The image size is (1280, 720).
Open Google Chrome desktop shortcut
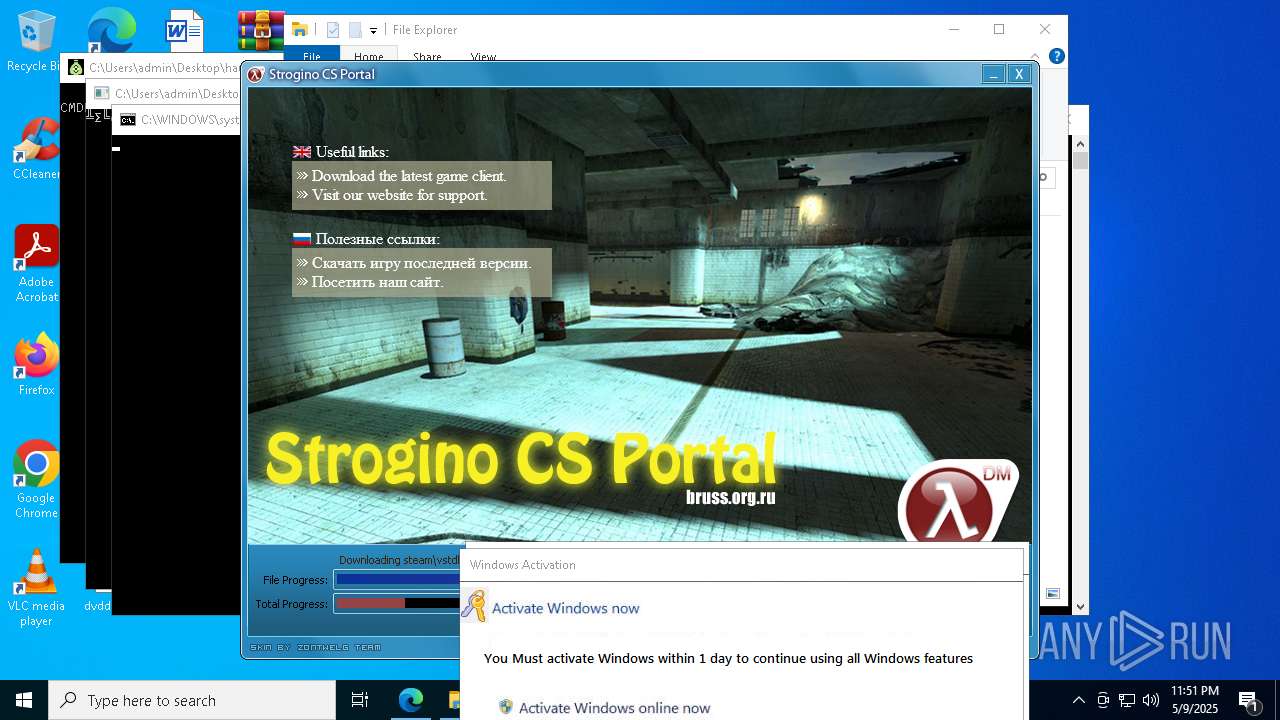(x=36, y=480)
